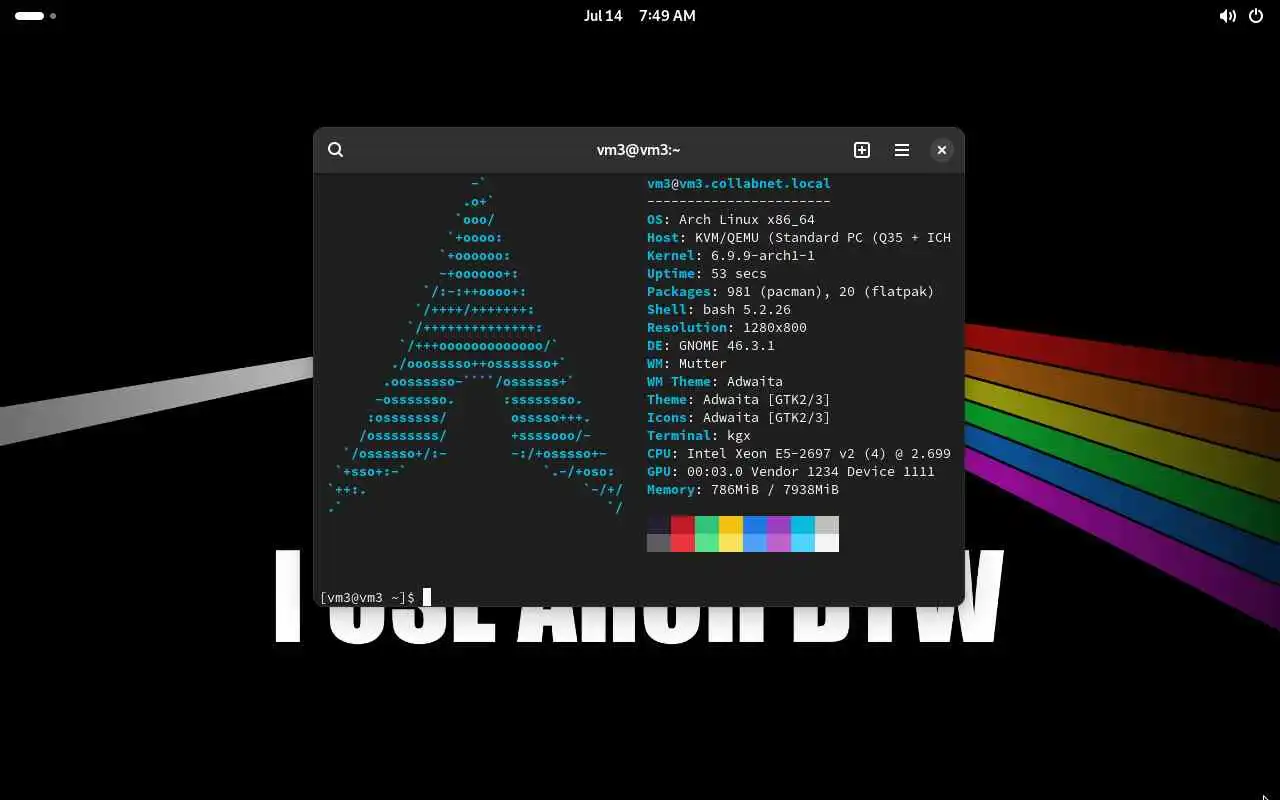The height and width of the screenshot is (800, 1280).
Task: Click the Kernel: 6.9.9-arch1-1 line
Action: coord(731,256)
